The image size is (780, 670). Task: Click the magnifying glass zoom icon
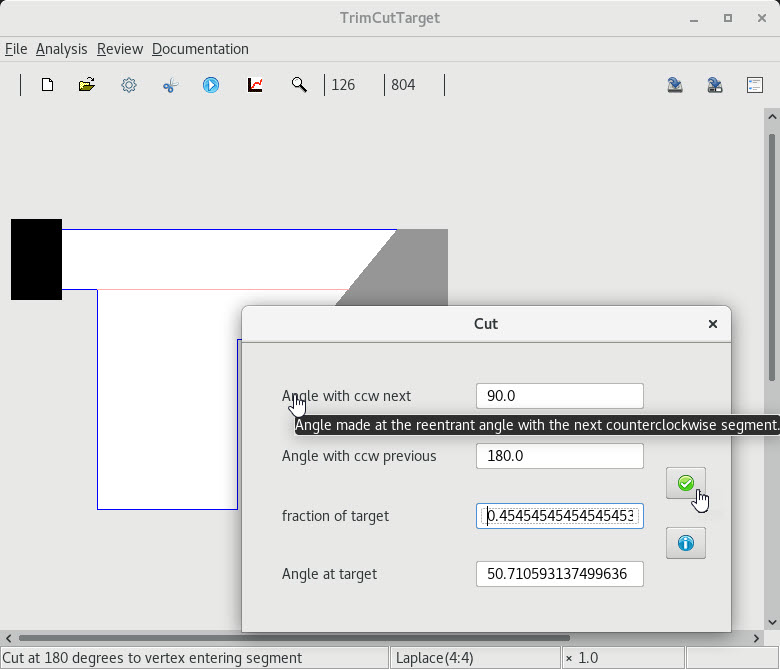coord(299,85)
